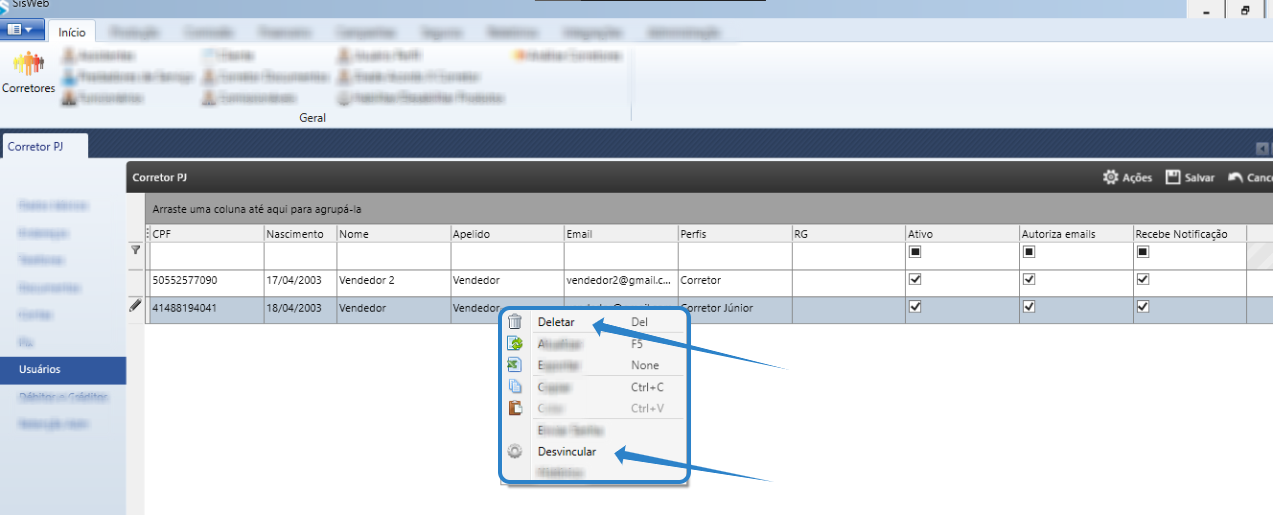The image size is (1273, 515).
Task: Switch to the Início ribbon tab
Action: click(72, 32)
